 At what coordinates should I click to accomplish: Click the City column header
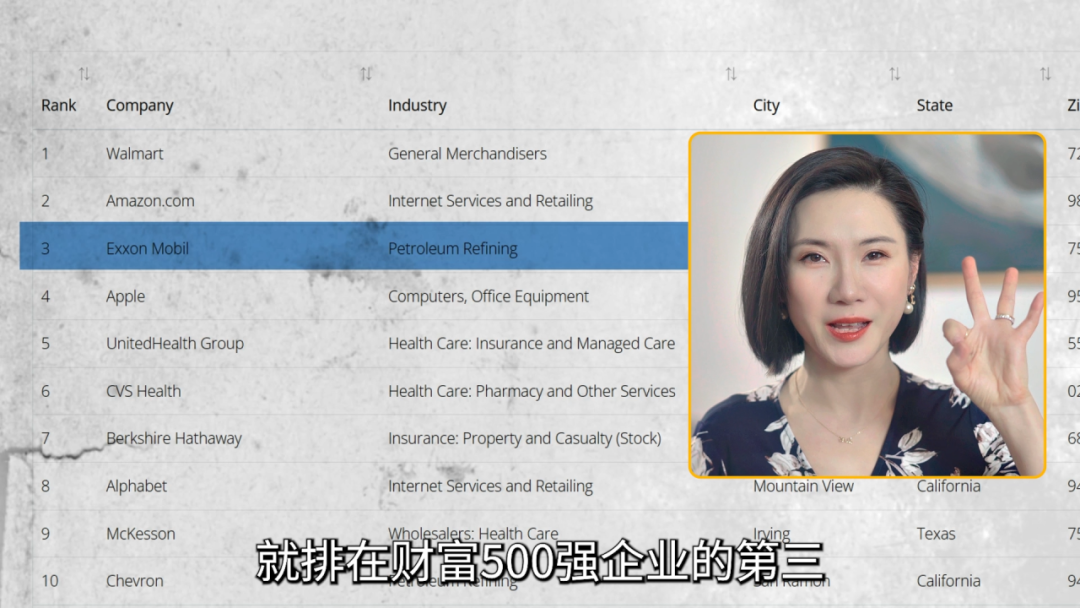pyautogui.click(x=766, y=105)
